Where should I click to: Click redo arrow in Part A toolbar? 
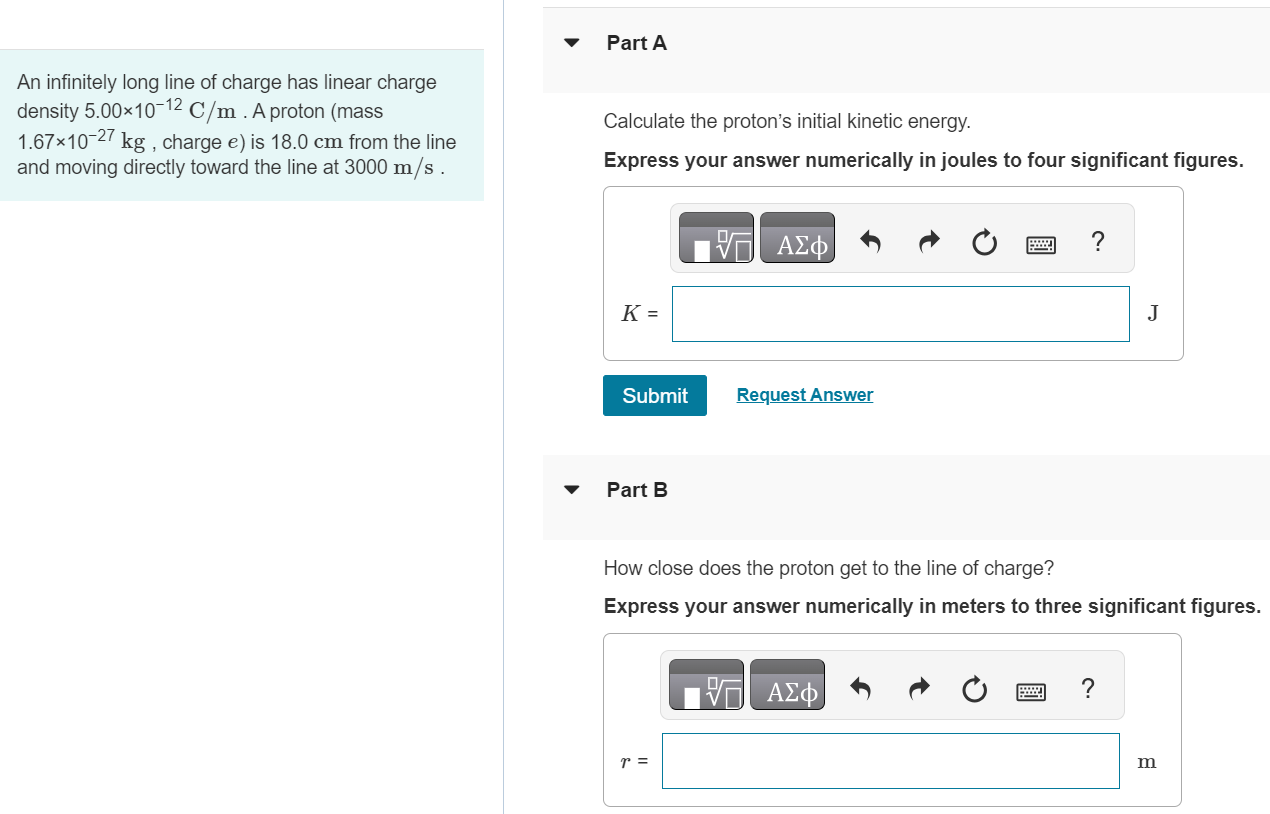[x=929, y=242]
